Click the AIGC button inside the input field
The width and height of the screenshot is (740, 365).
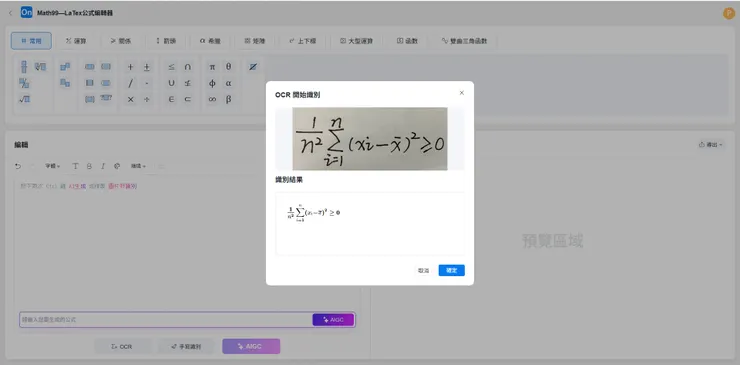pos(333,320)
